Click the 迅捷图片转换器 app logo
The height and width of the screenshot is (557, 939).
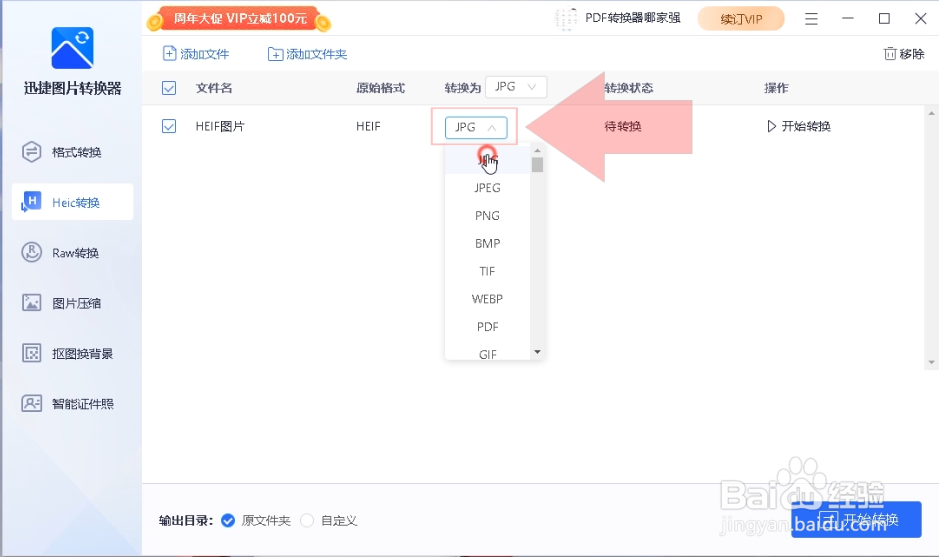[72, 48]
